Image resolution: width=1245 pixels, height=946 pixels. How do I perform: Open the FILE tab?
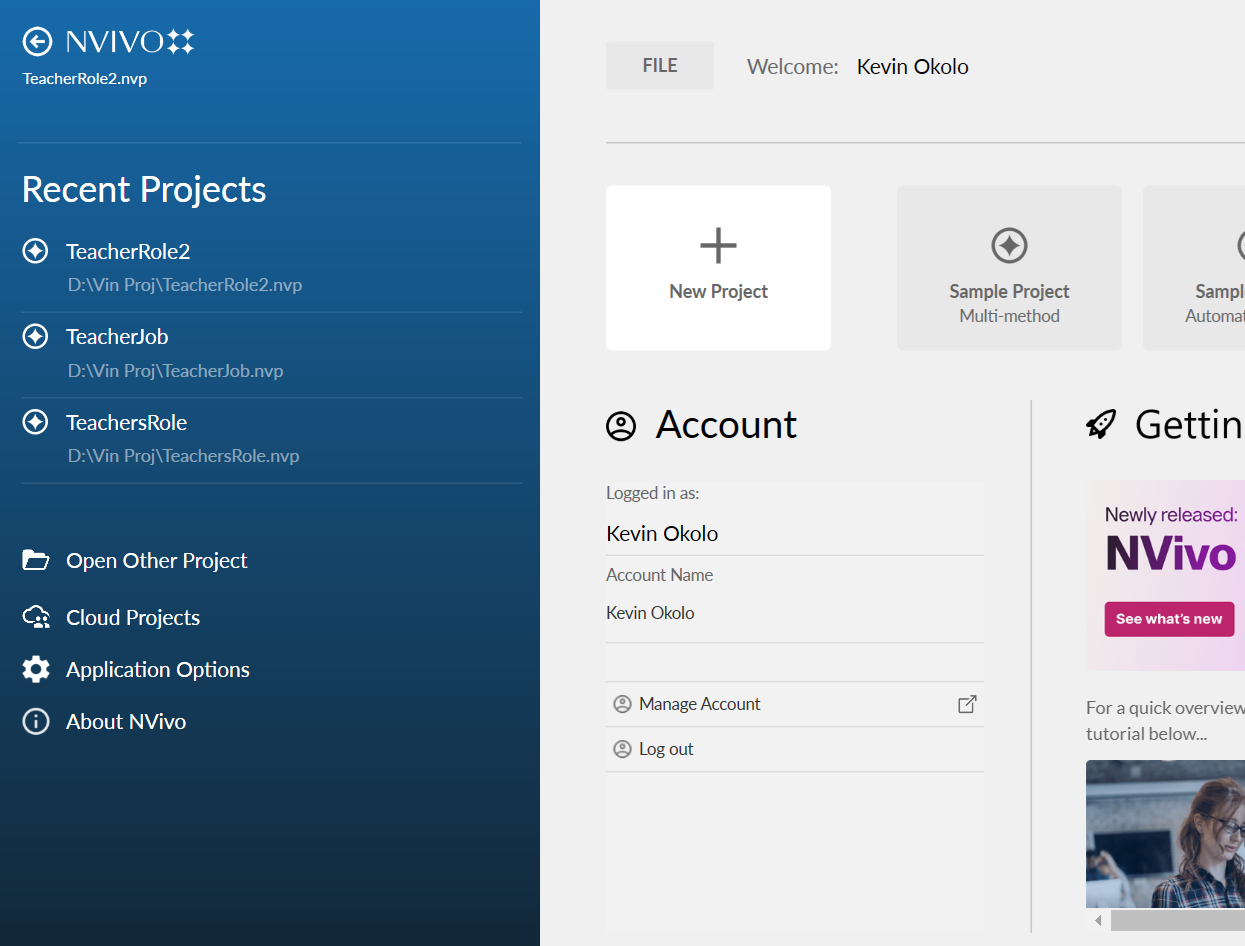click(x=660, y=66)
